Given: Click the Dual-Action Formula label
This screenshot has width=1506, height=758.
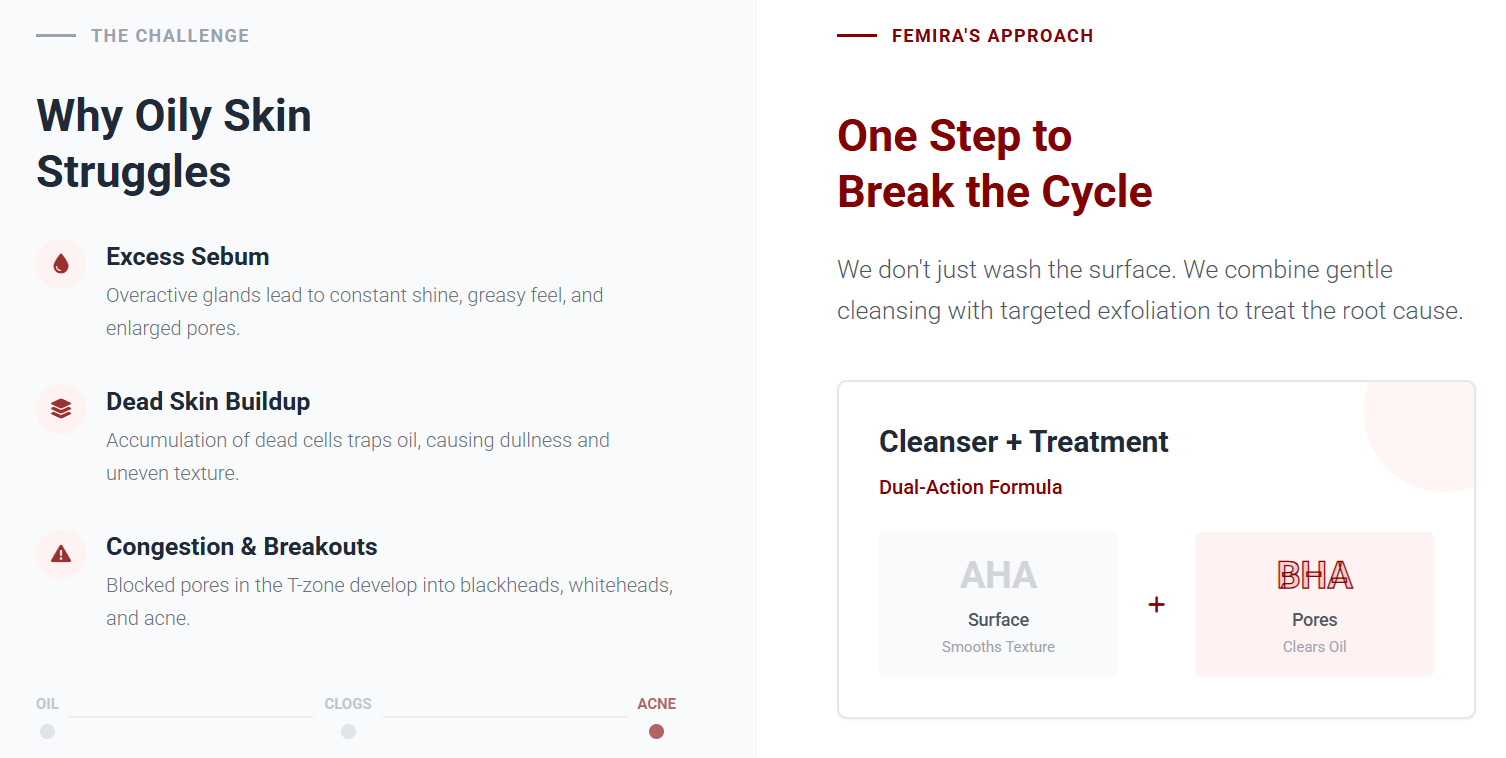Looking at the screenshot, I should (x=970, y=488).
